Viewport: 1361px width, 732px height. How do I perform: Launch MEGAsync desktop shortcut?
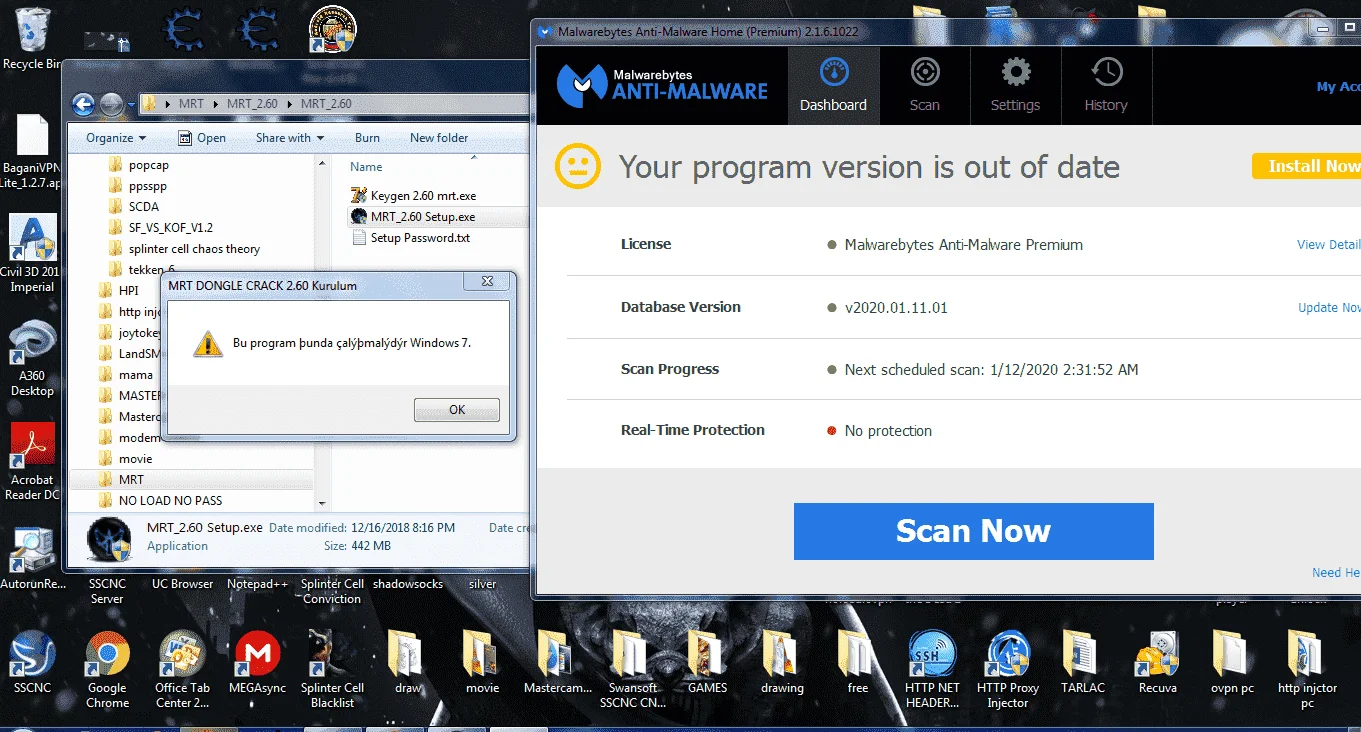pyautogui.click(x=257, y=663)
